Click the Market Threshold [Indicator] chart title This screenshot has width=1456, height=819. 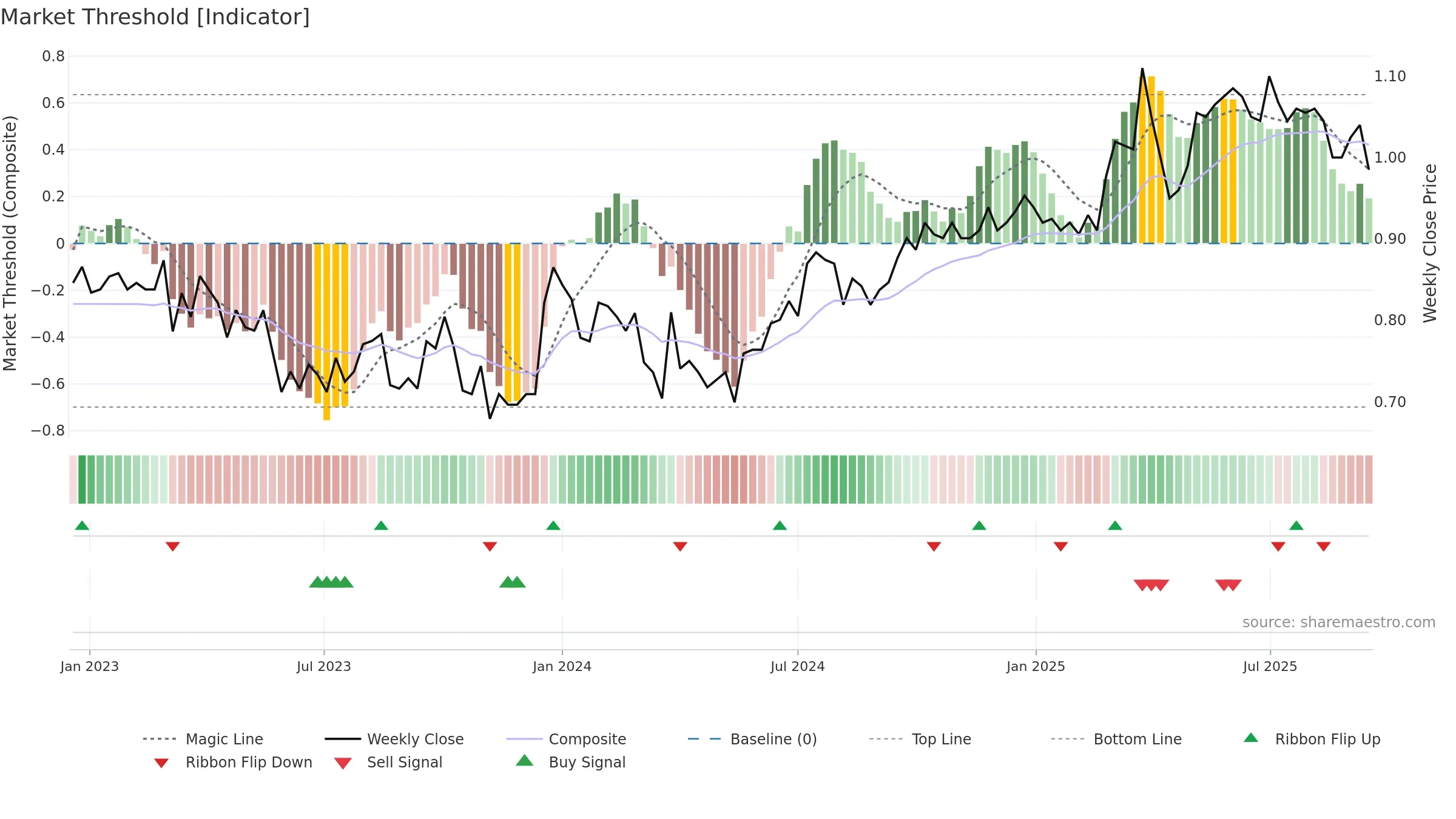155,17
